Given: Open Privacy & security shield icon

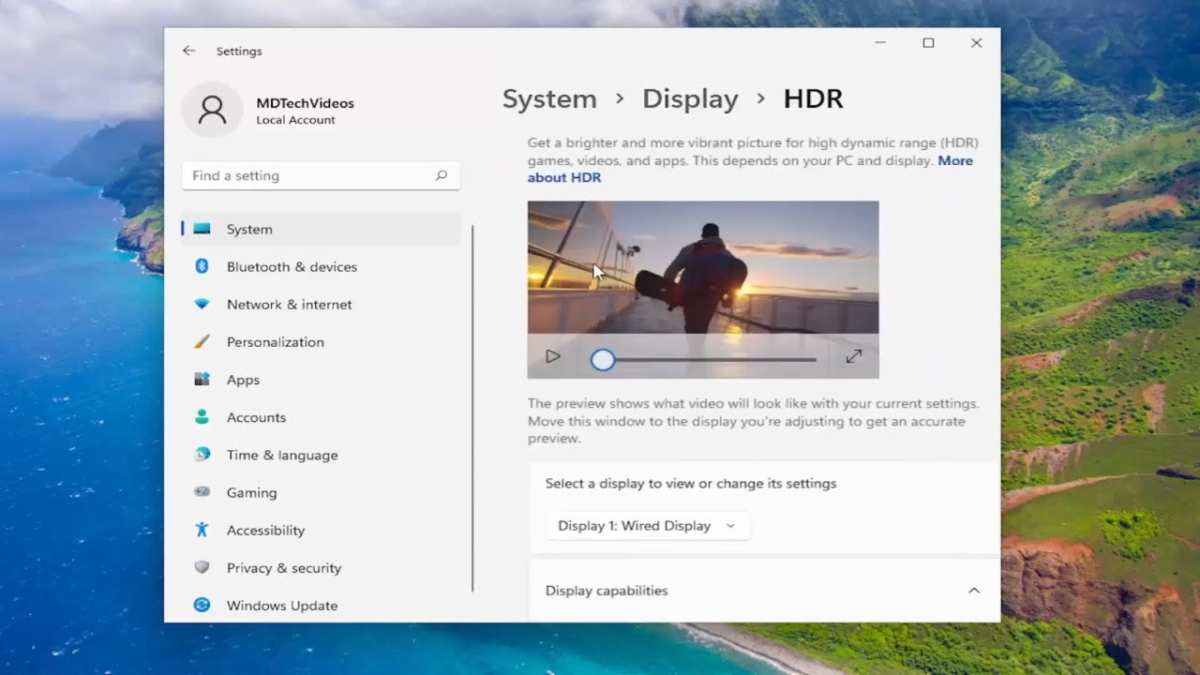Looking at the screenshot, I should point(202,567).
